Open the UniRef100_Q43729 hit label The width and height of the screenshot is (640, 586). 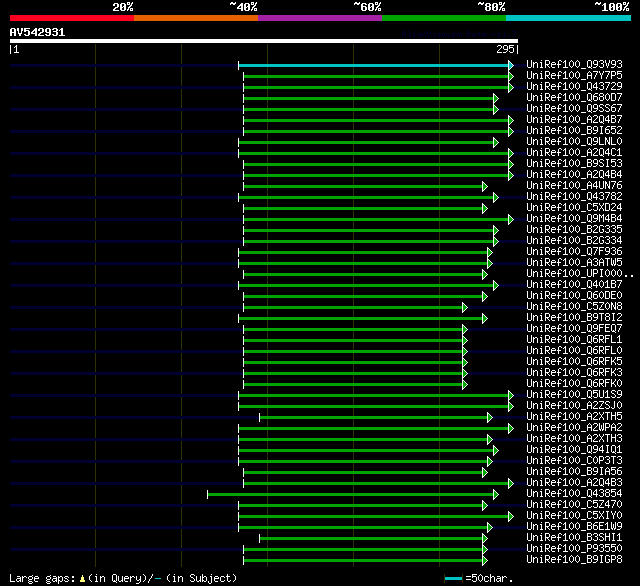click(574, 87)
